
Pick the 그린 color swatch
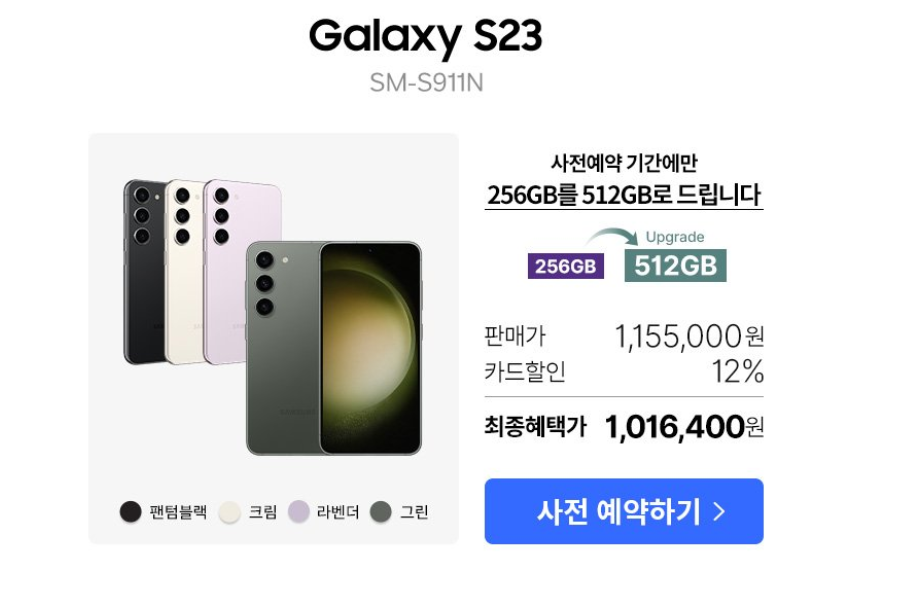[x=381, y=511]
